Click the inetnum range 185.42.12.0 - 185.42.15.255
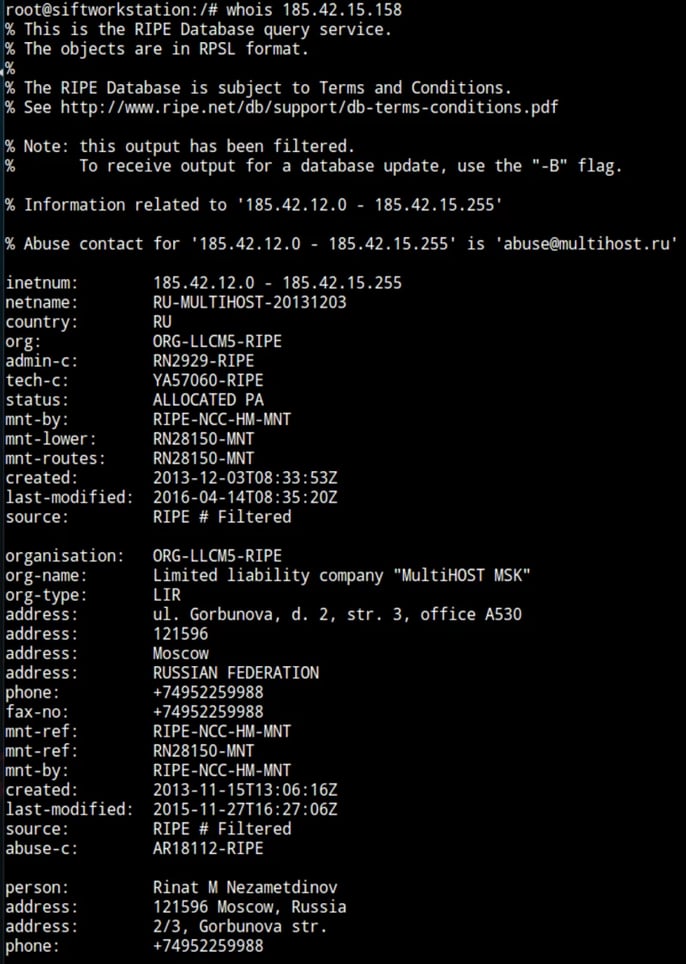 [277, 283]
